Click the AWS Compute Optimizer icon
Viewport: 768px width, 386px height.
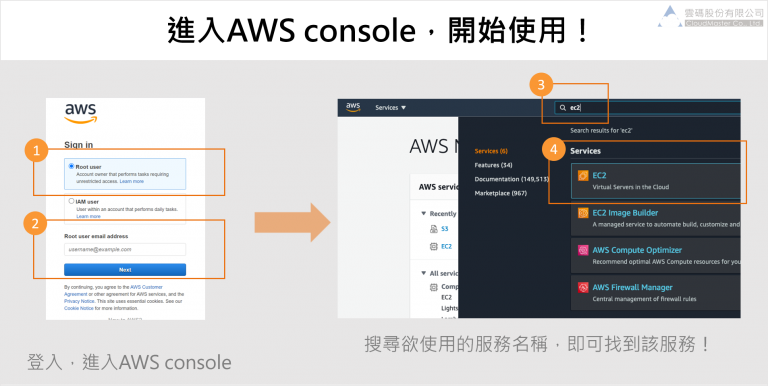pyautogui.click(x=583, y=250)
